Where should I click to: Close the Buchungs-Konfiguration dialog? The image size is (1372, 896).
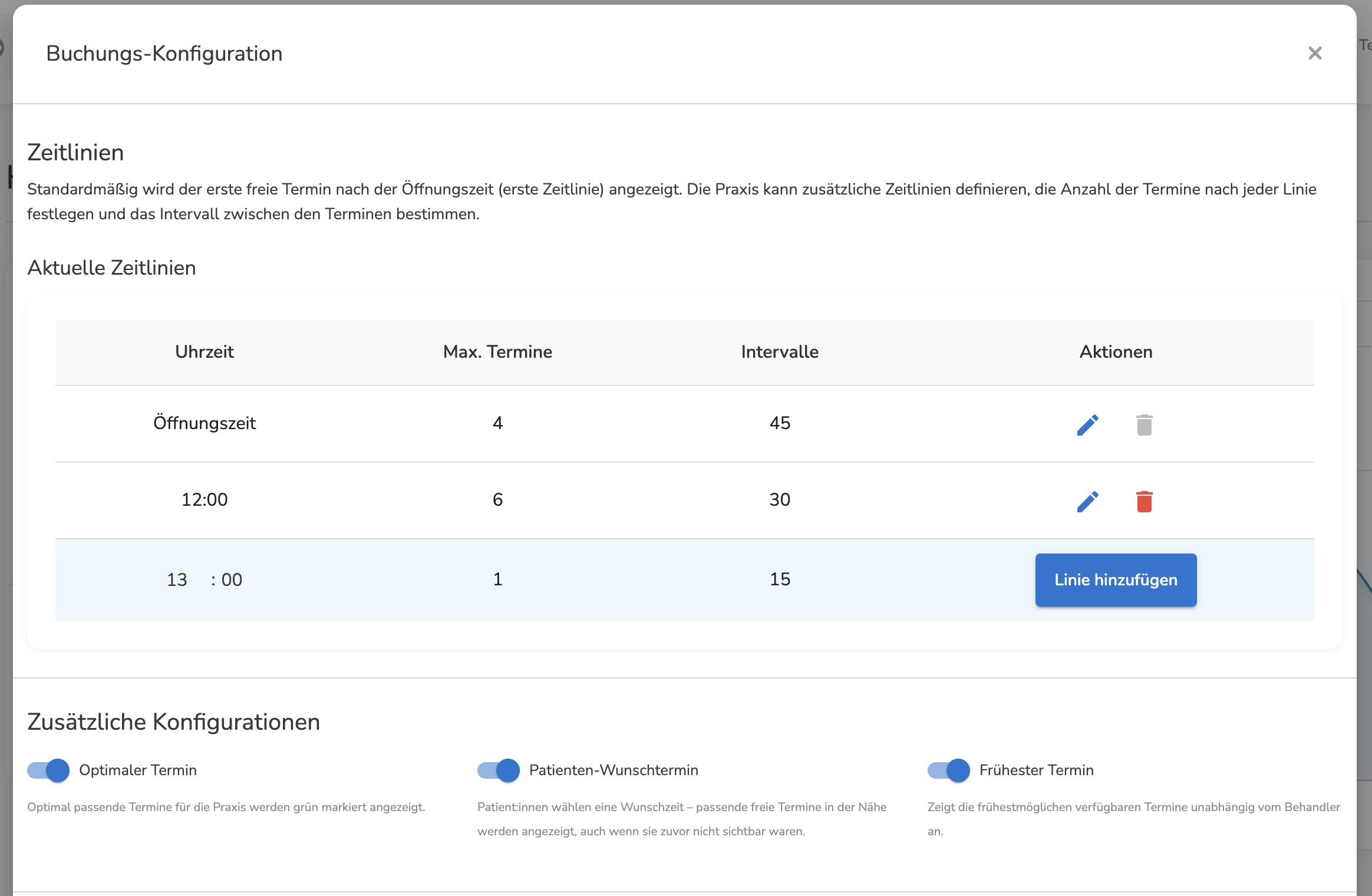pos(1315,53)
